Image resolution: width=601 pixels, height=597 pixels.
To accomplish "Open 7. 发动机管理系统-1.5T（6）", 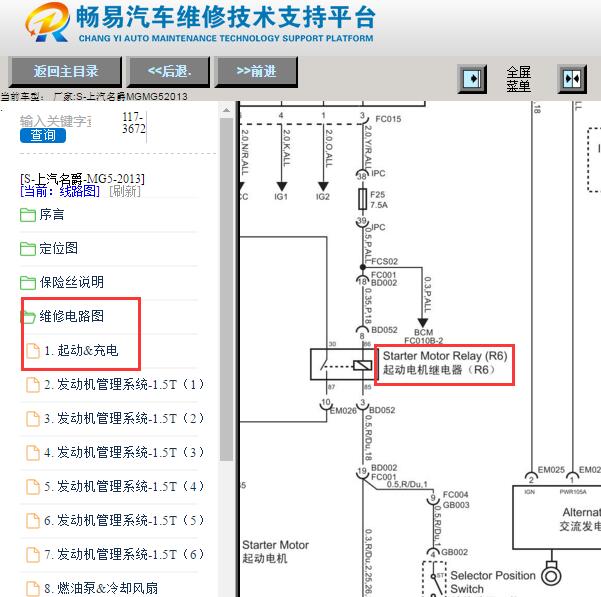I will pyautogui.click(x=123, y=554).
